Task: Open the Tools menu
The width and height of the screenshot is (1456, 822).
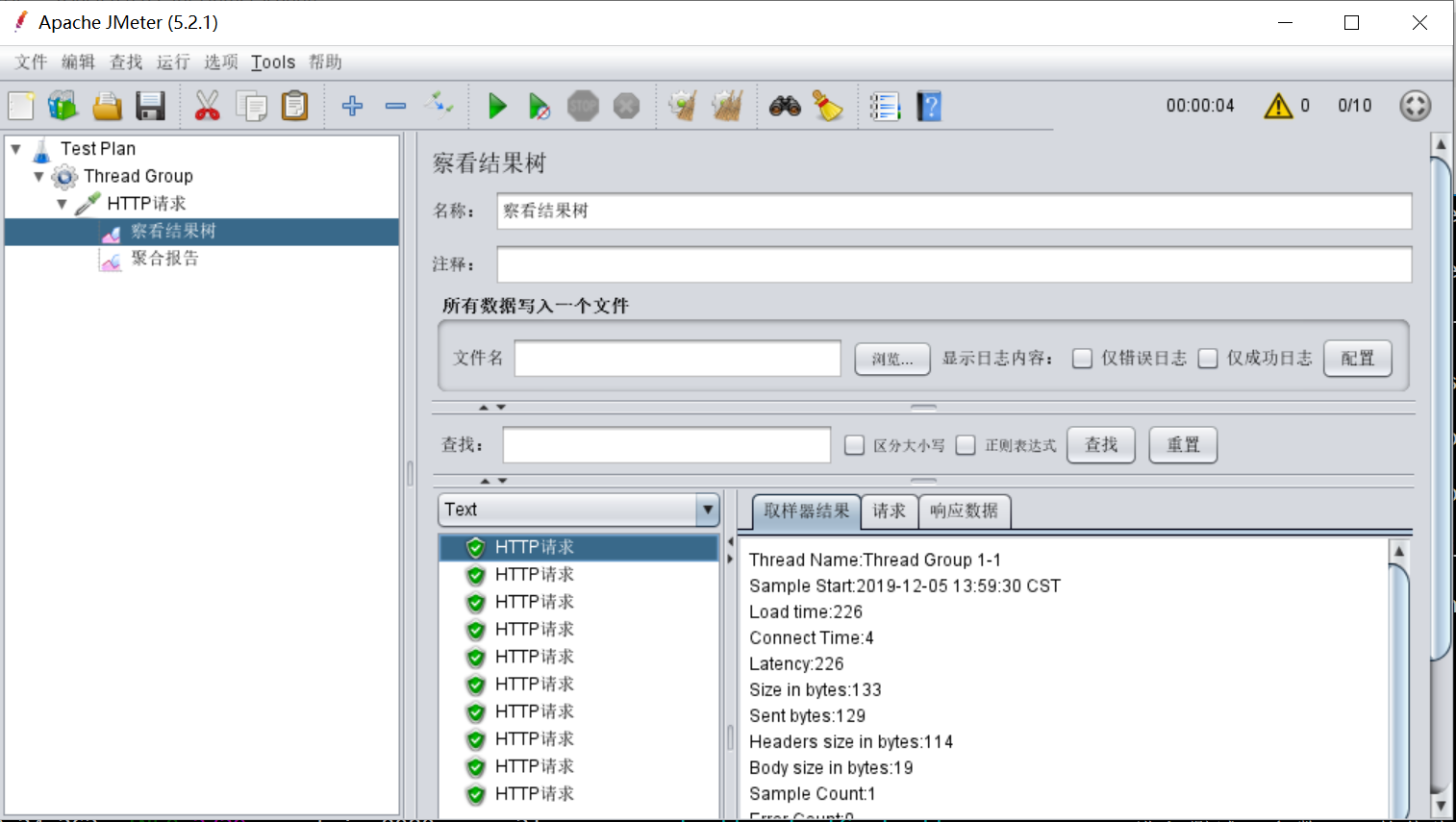Action: [273, 62]
